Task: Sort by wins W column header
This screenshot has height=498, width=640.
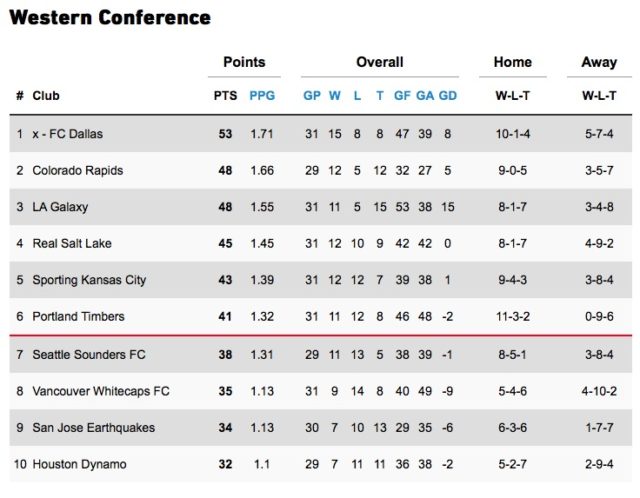Action: (x=335, y=96)
